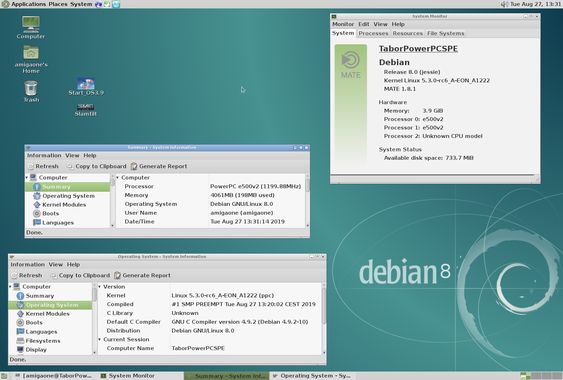The width and height of the screenshot is (563, 380).
Task: Open View menu in System Monitor
Action: 380,24
